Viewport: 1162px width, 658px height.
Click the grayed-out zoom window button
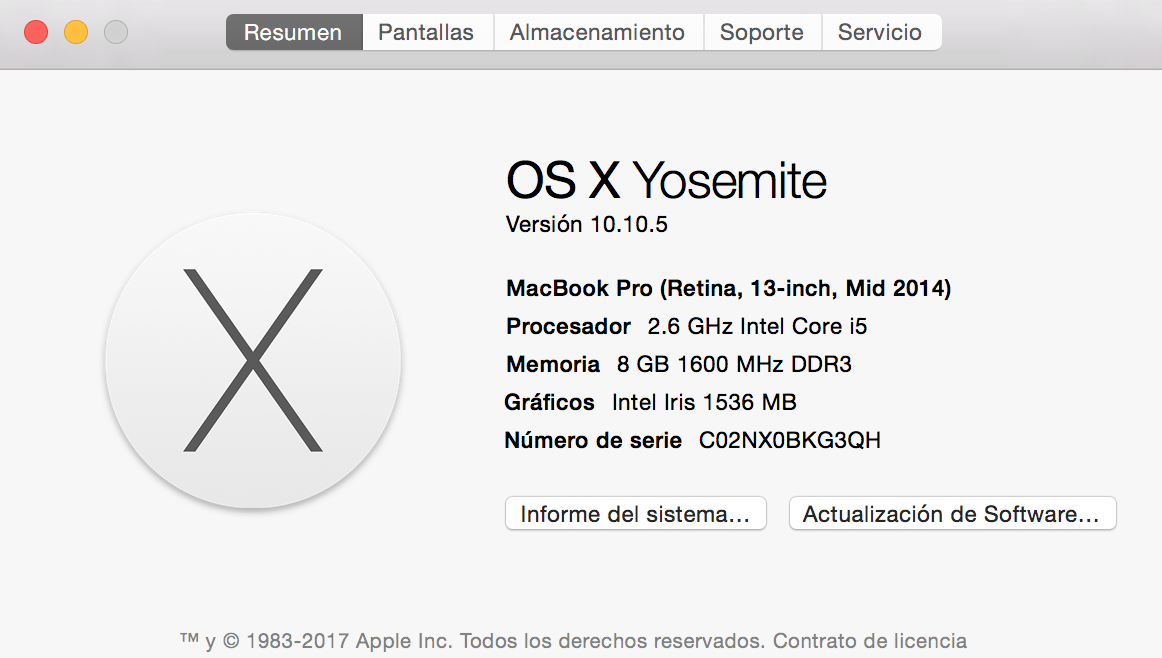coord(116,33)
